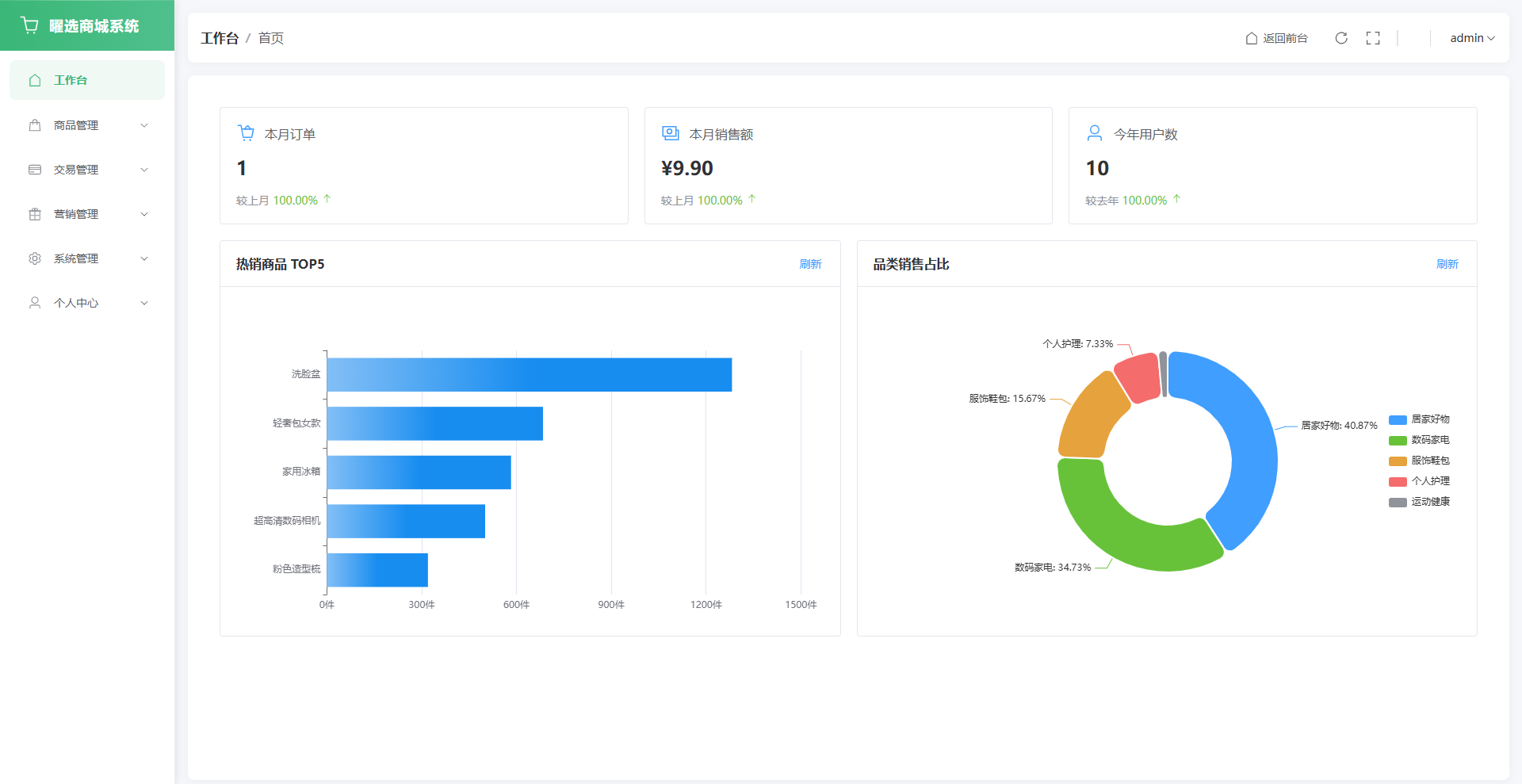Click the 本月订单 cart icon
This screenshot has height=784, width=1522.
(246, 133)
